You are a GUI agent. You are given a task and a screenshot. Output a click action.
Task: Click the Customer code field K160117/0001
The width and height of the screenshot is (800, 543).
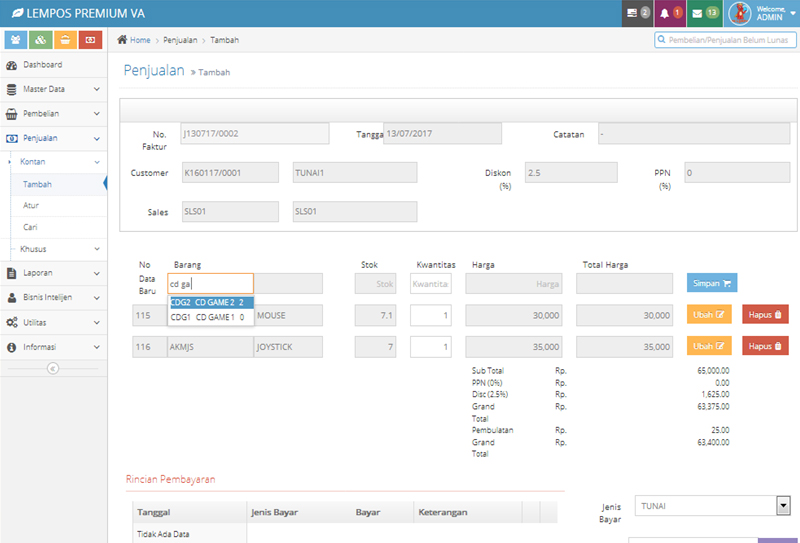(x=231, y=173)
